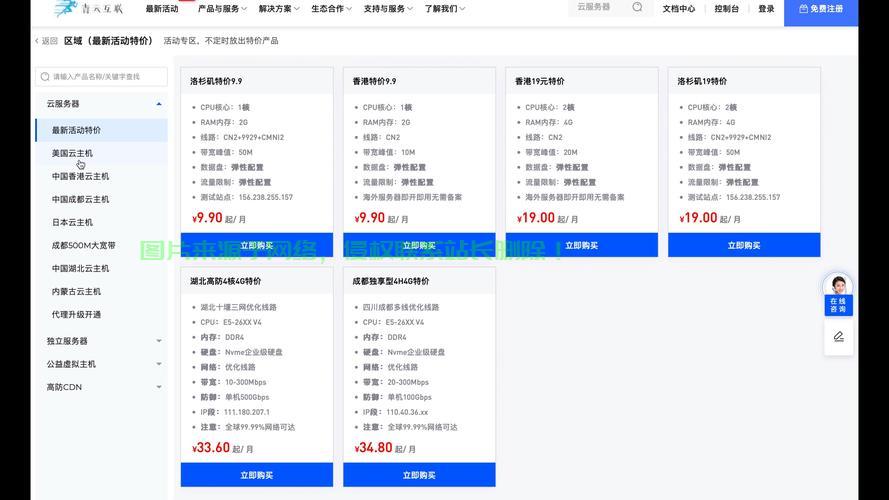The width and height of the screenshot is (889, 500).
Task: Click the search magnifier icon in top bar
Action: 637,8
